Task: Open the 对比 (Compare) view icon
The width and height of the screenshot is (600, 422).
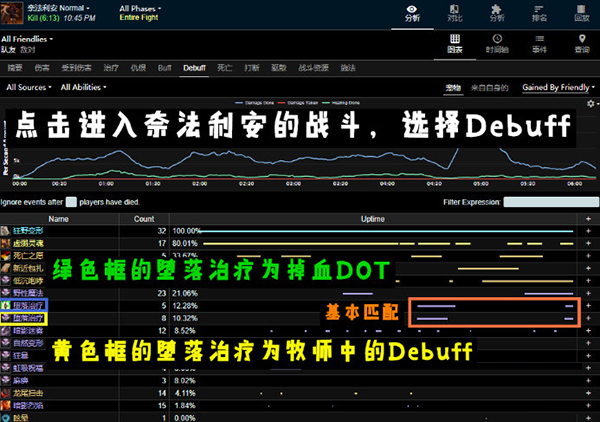Action: 454,11
